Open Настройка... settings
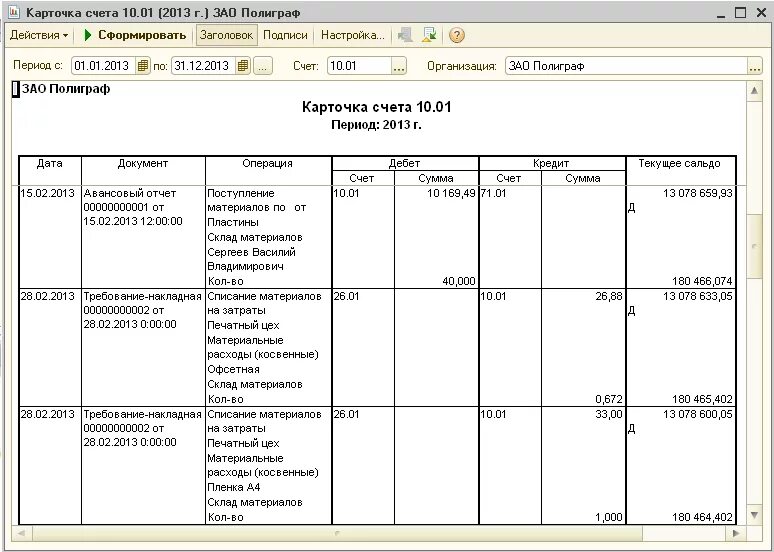This screenshot has width=774, height=552. (x=352, y=35)
